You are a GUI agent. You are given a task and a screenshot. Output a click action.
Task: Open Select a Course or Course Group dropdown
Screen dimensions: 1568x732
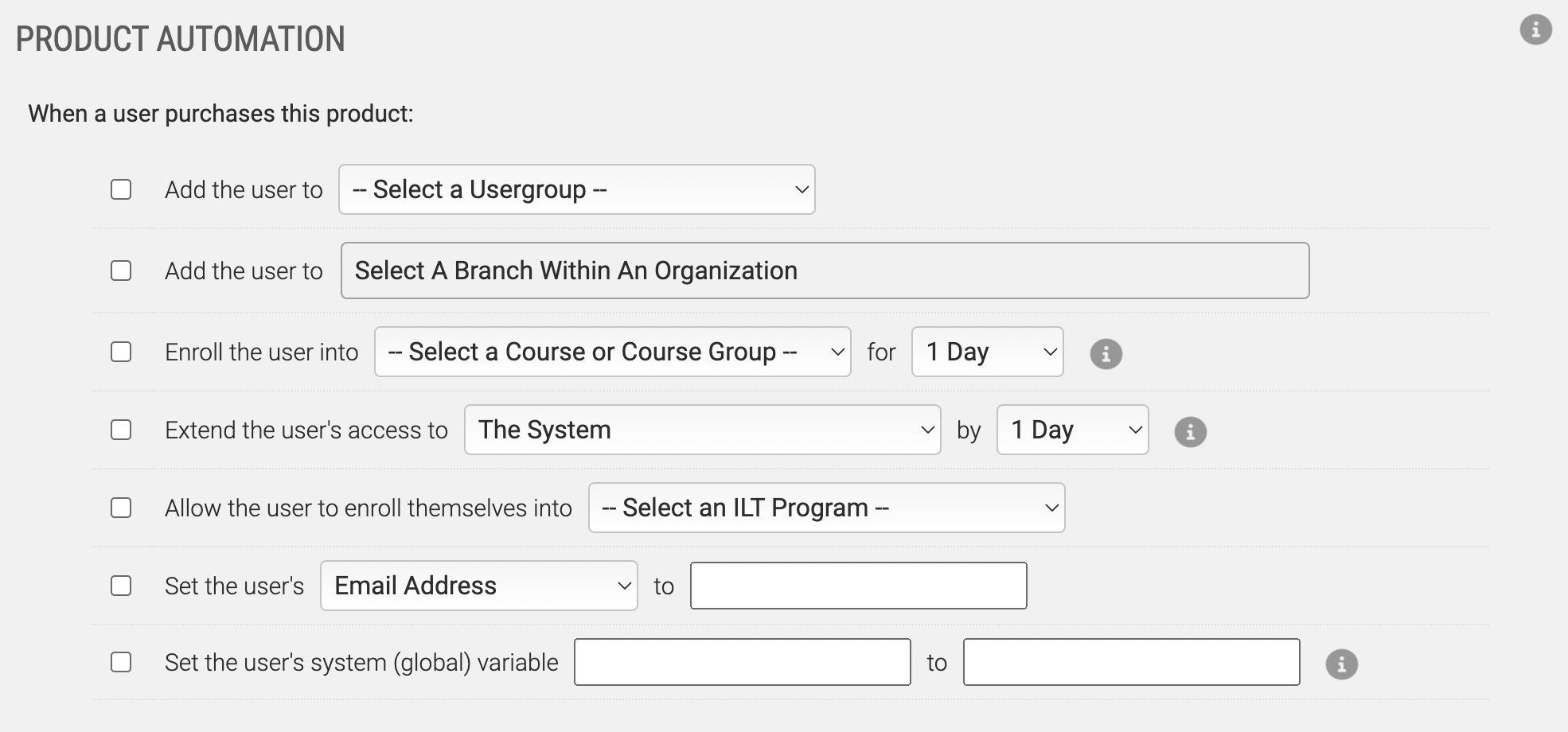pyautogui.click(x=613, y=352)
